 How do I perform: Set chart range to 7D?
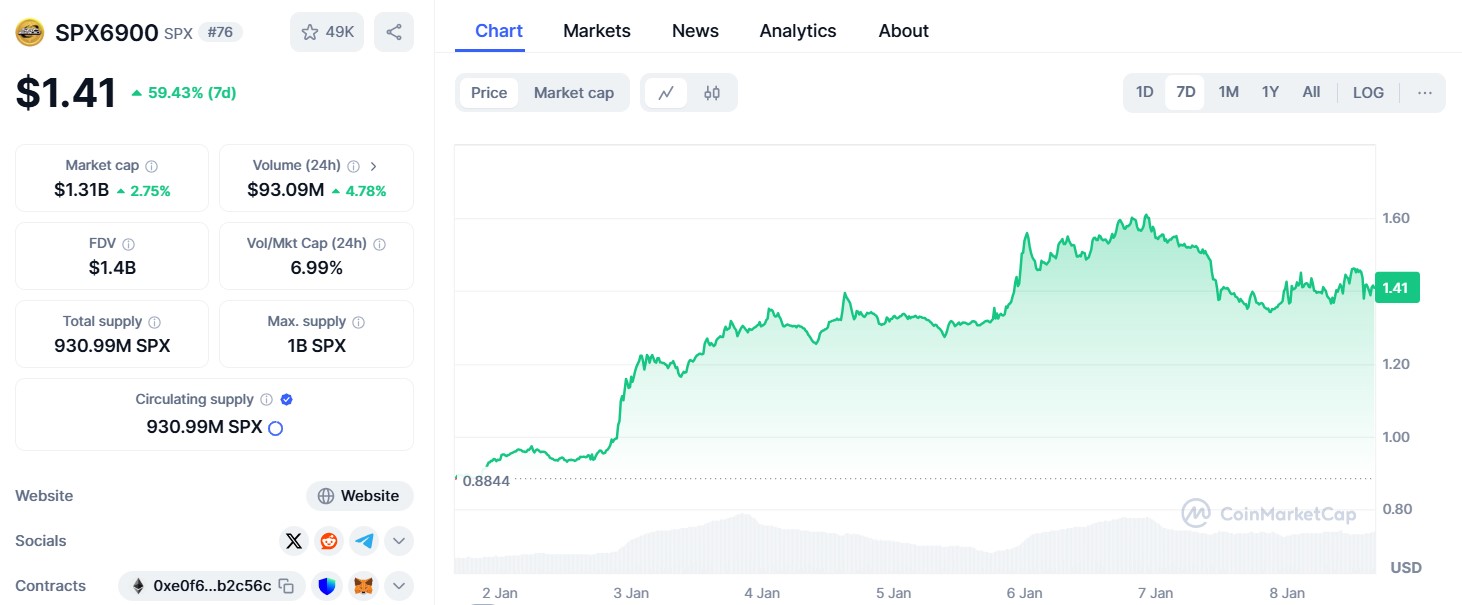click(x=1186, y=93)
